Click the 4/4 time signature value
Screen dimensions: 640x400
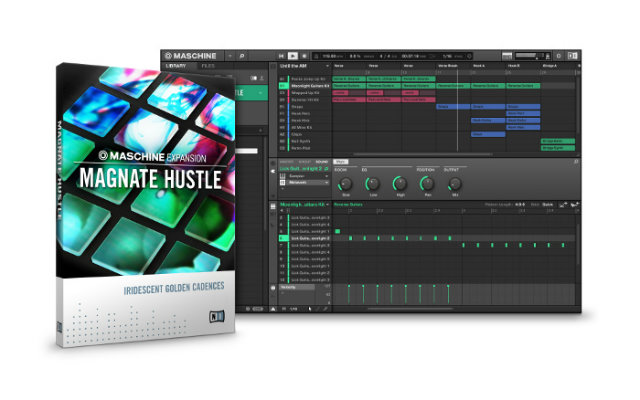(x=385, y=56)
